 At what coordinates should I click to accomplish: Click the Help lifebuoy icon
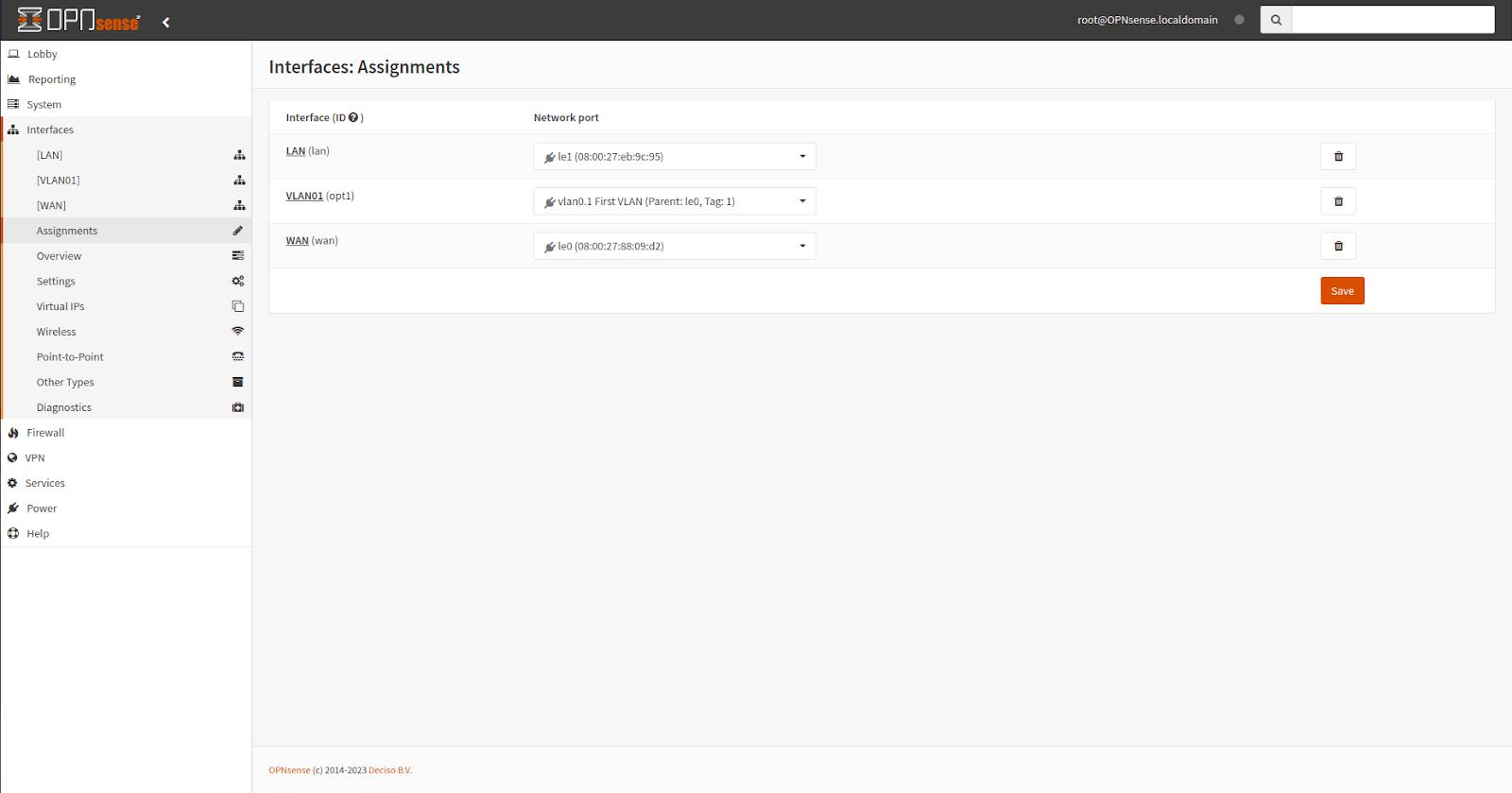pos(13,533)
